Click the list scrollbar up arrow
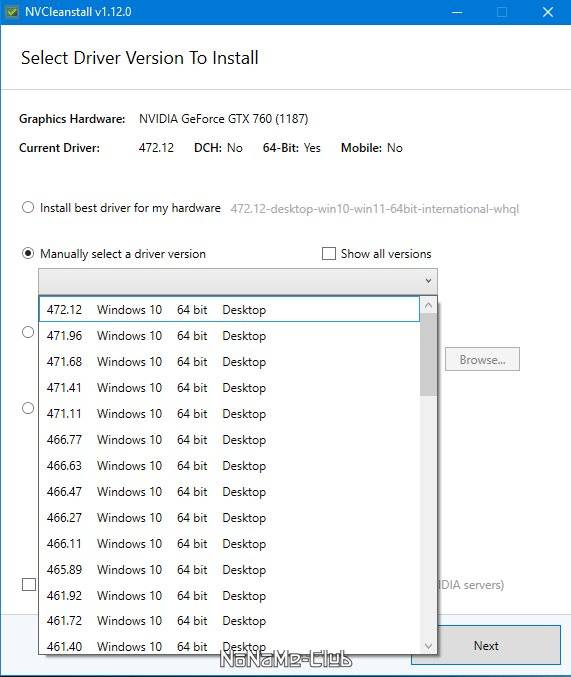This screenshot has width=571, height=677. click(x=428, y=305)
